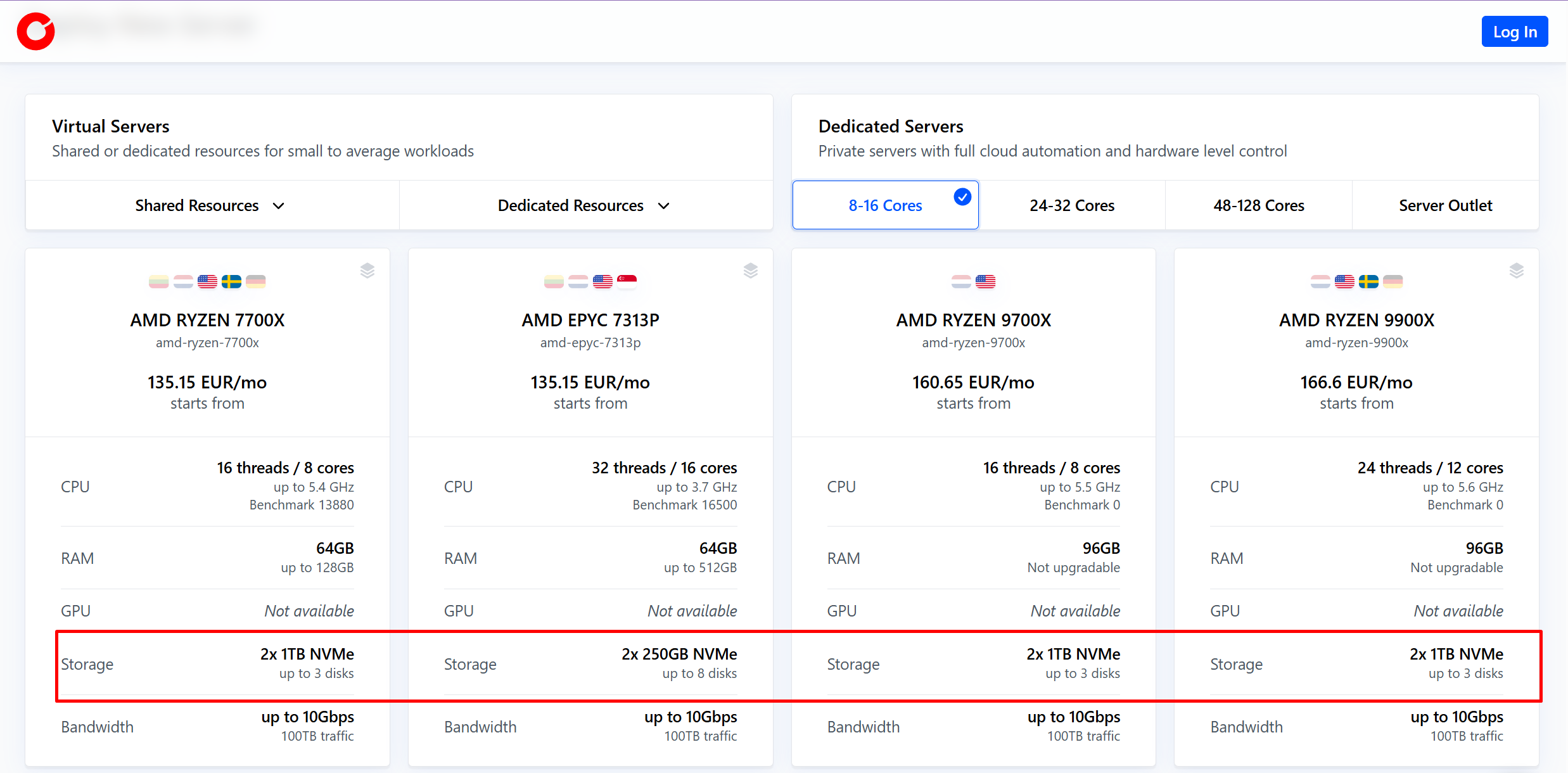The image size is (1568, 773).
Task: Click blue checkmark on 8-16 Cores option
Action: [x=962, y=197]
